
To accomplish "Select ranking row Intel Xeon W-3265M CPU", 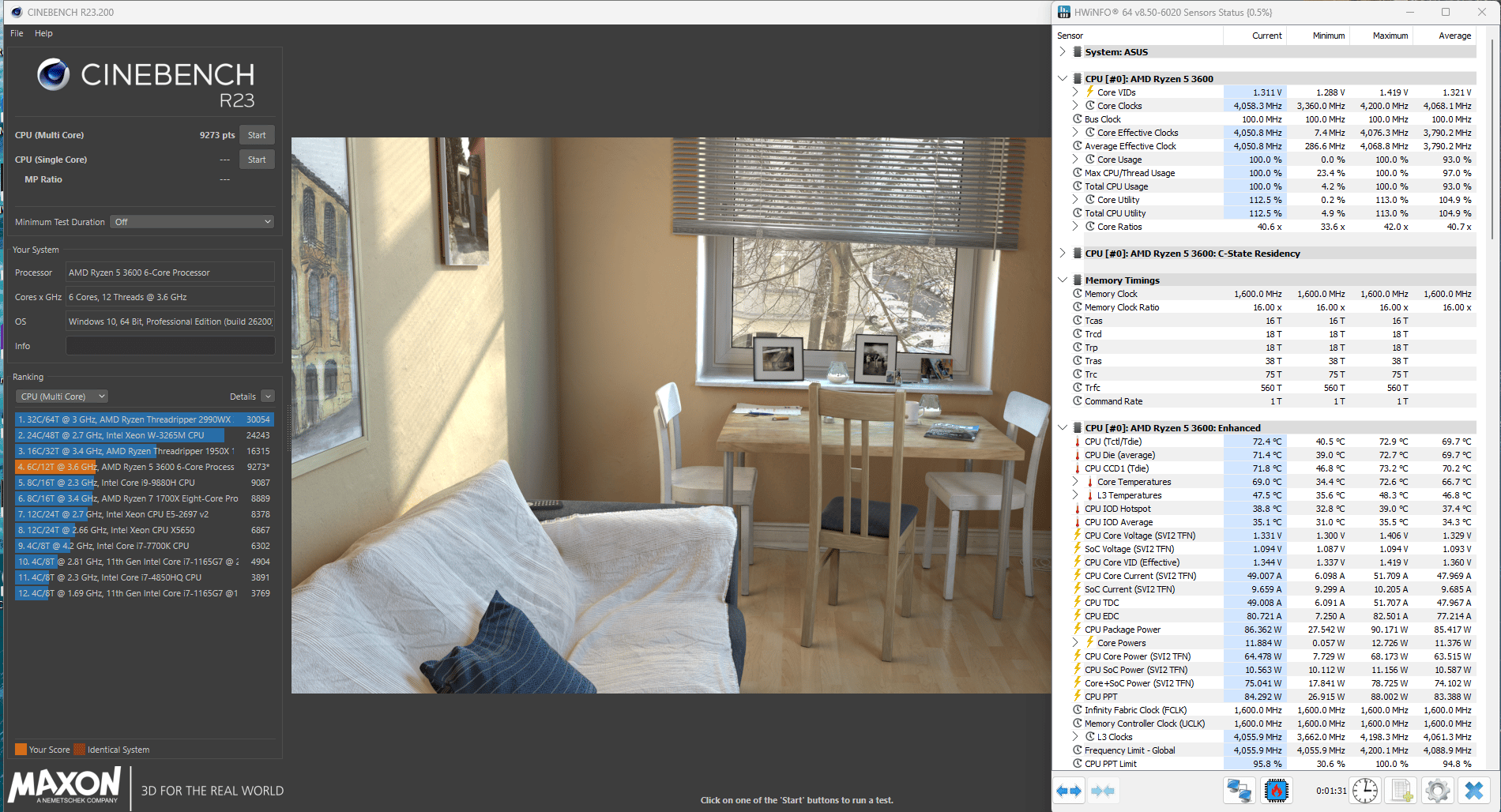I will pyautogui.click(x=144, y=435).
